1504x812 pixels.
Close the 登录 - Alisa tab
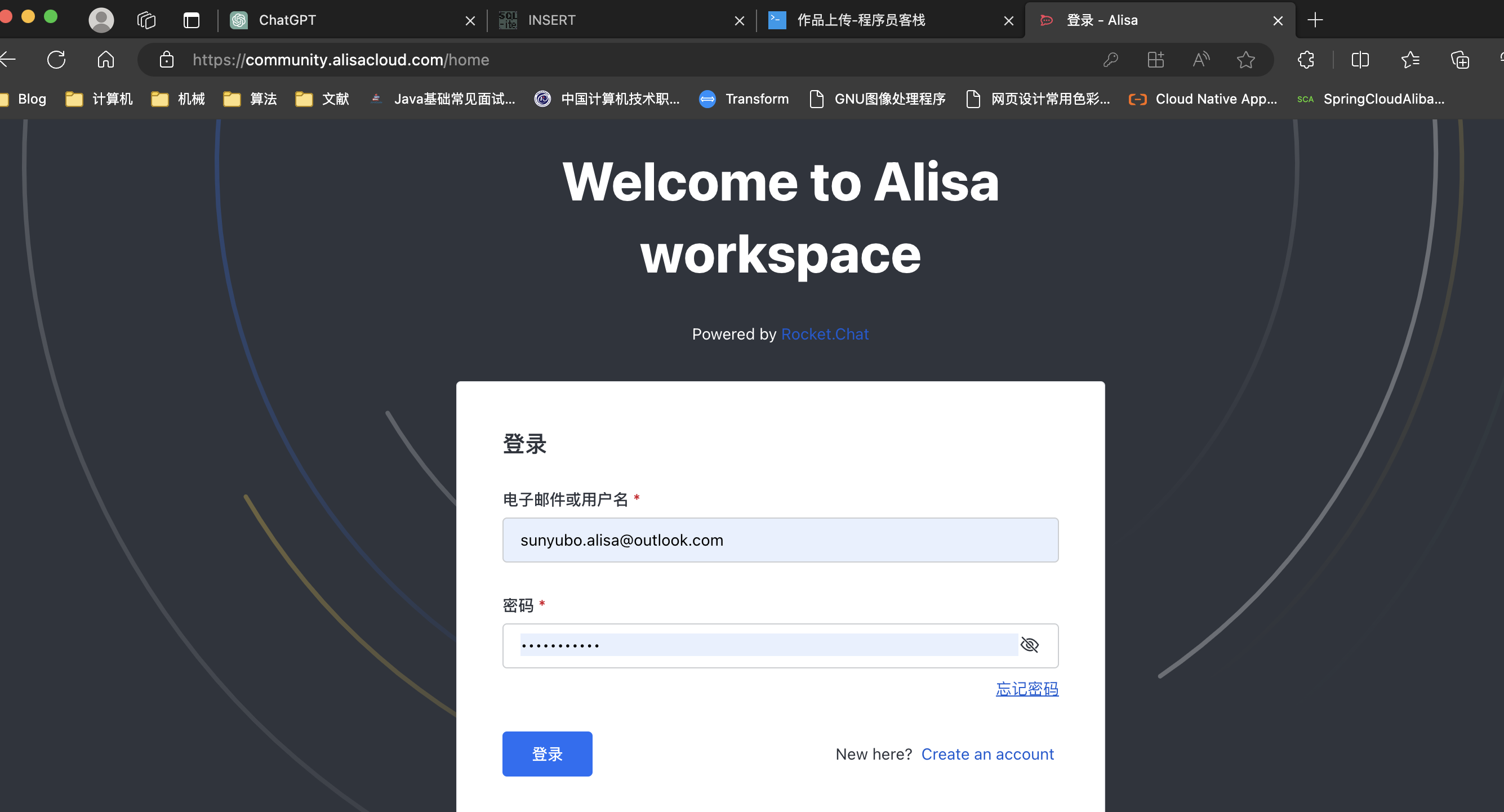(x=1278, y=21)
